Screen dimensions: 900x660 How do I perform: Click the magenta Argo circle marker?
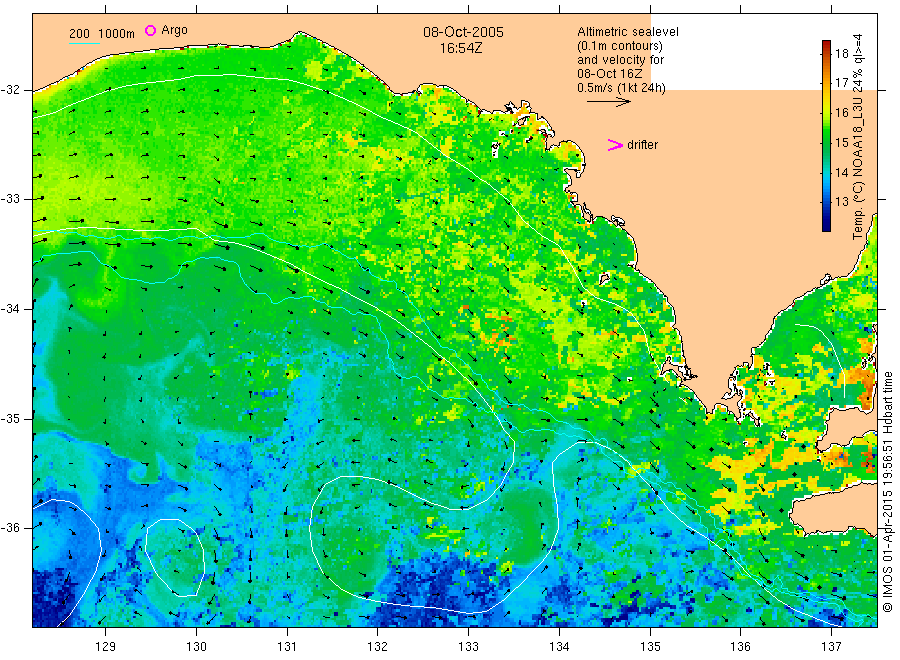(x=150, y=30)
